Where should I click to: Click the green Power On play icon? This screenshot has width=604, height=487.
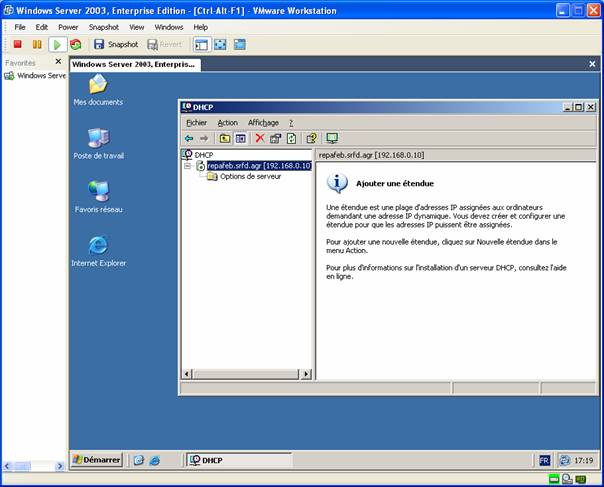click(57, 45)
